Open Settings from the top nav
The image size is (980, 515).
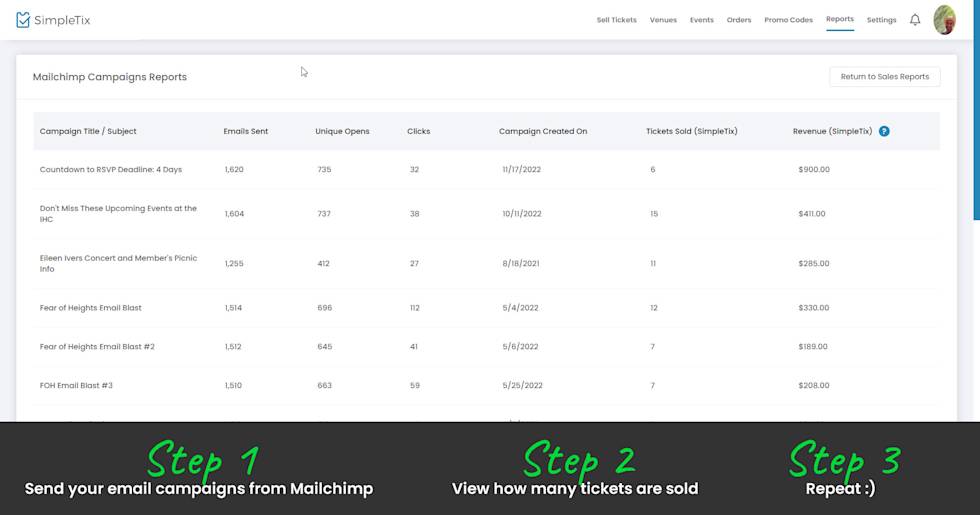tap(881, 20)
